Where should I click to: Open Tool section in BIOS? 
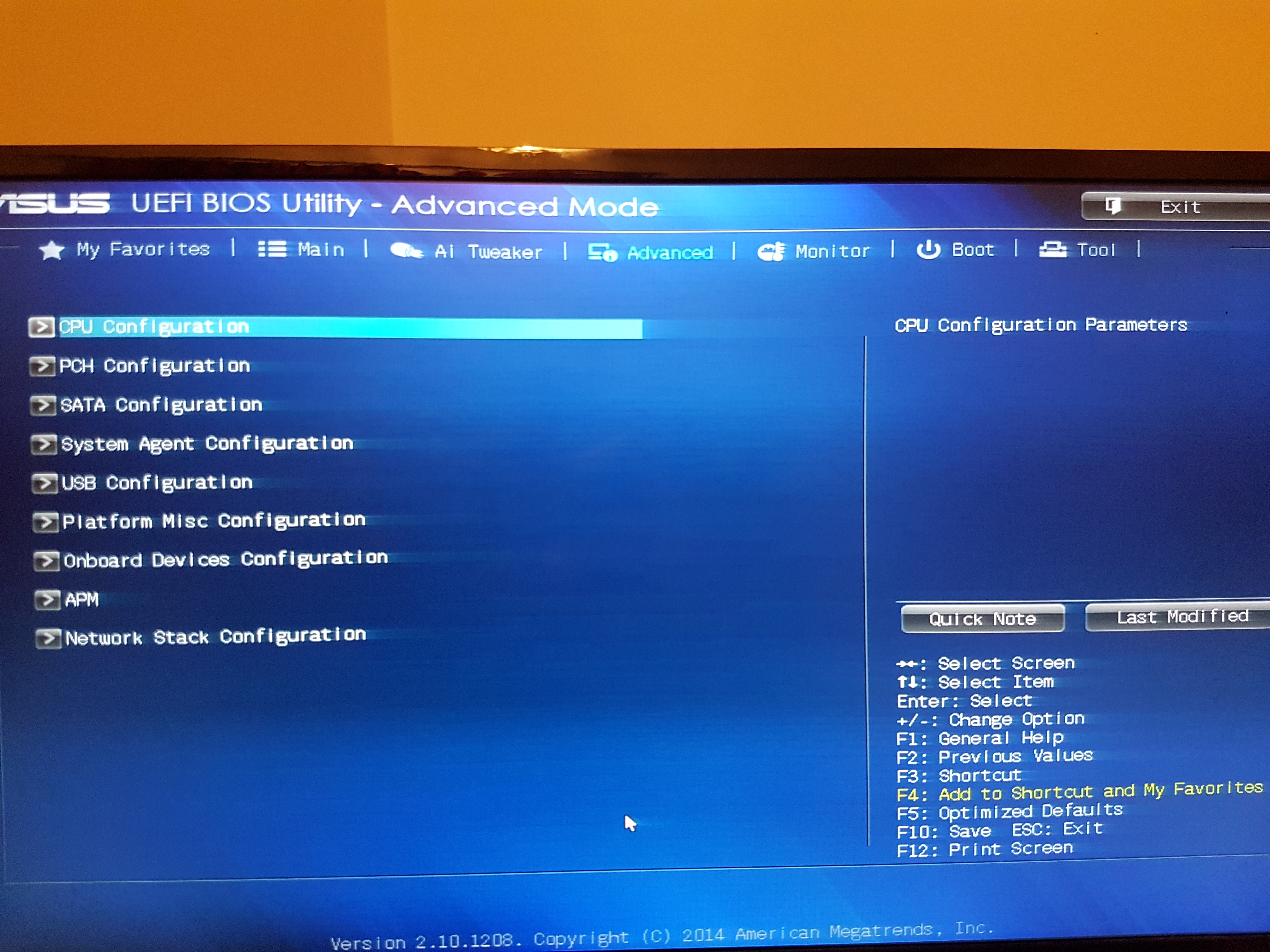[1090, 249]
